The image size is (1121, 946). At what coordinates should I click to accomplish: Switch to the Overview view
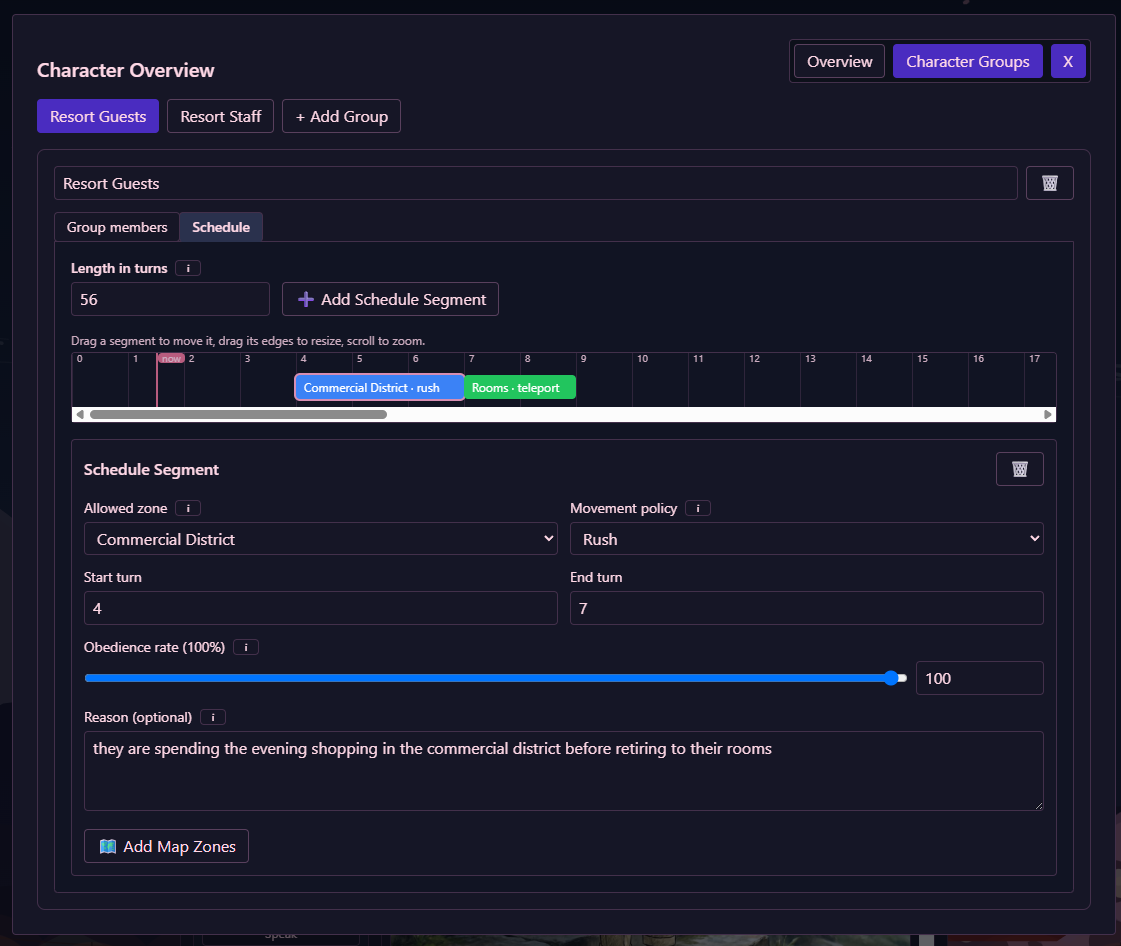[839, 61]
